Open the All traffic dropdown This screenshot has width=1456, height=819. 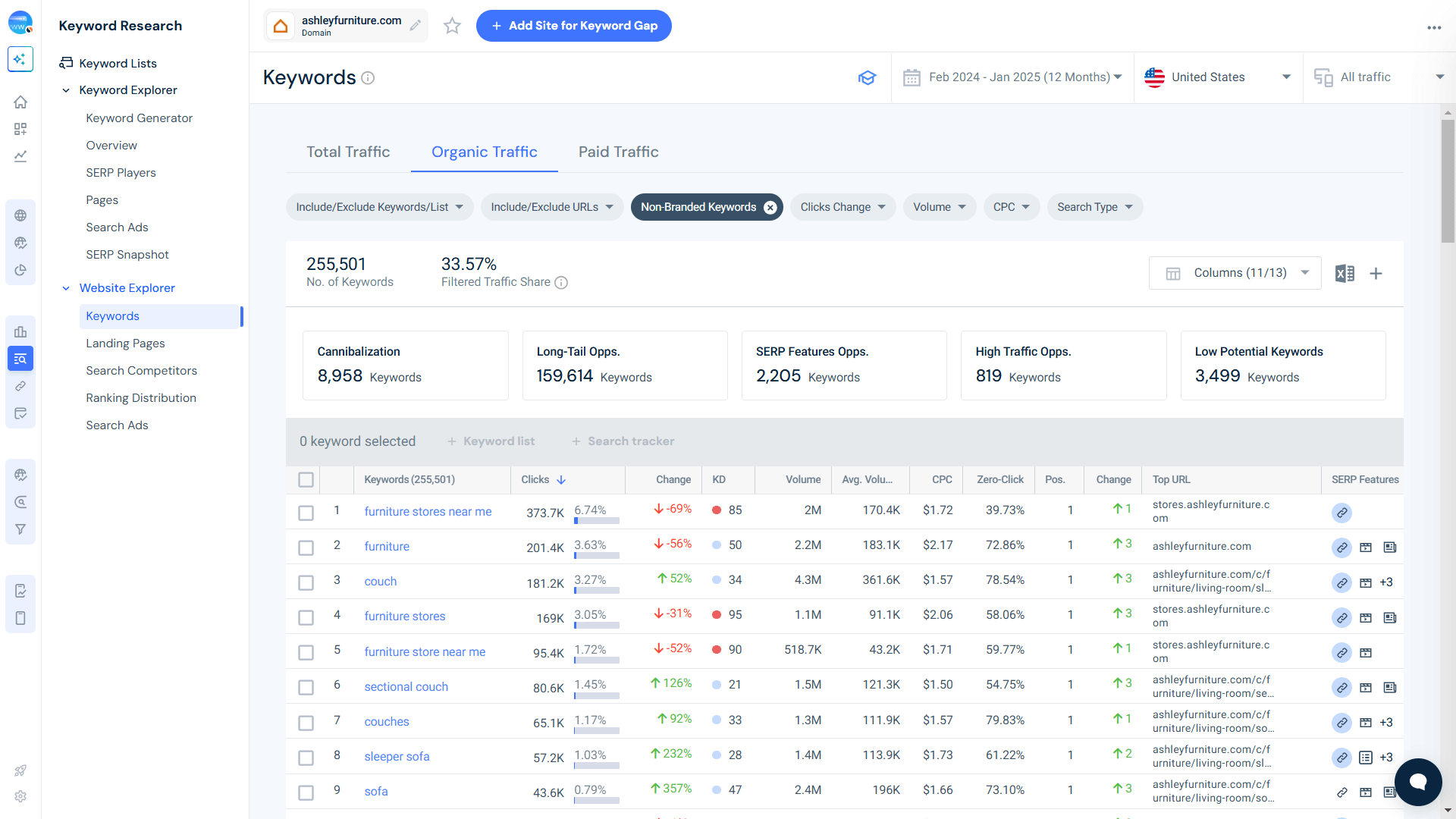point(1379,77)
